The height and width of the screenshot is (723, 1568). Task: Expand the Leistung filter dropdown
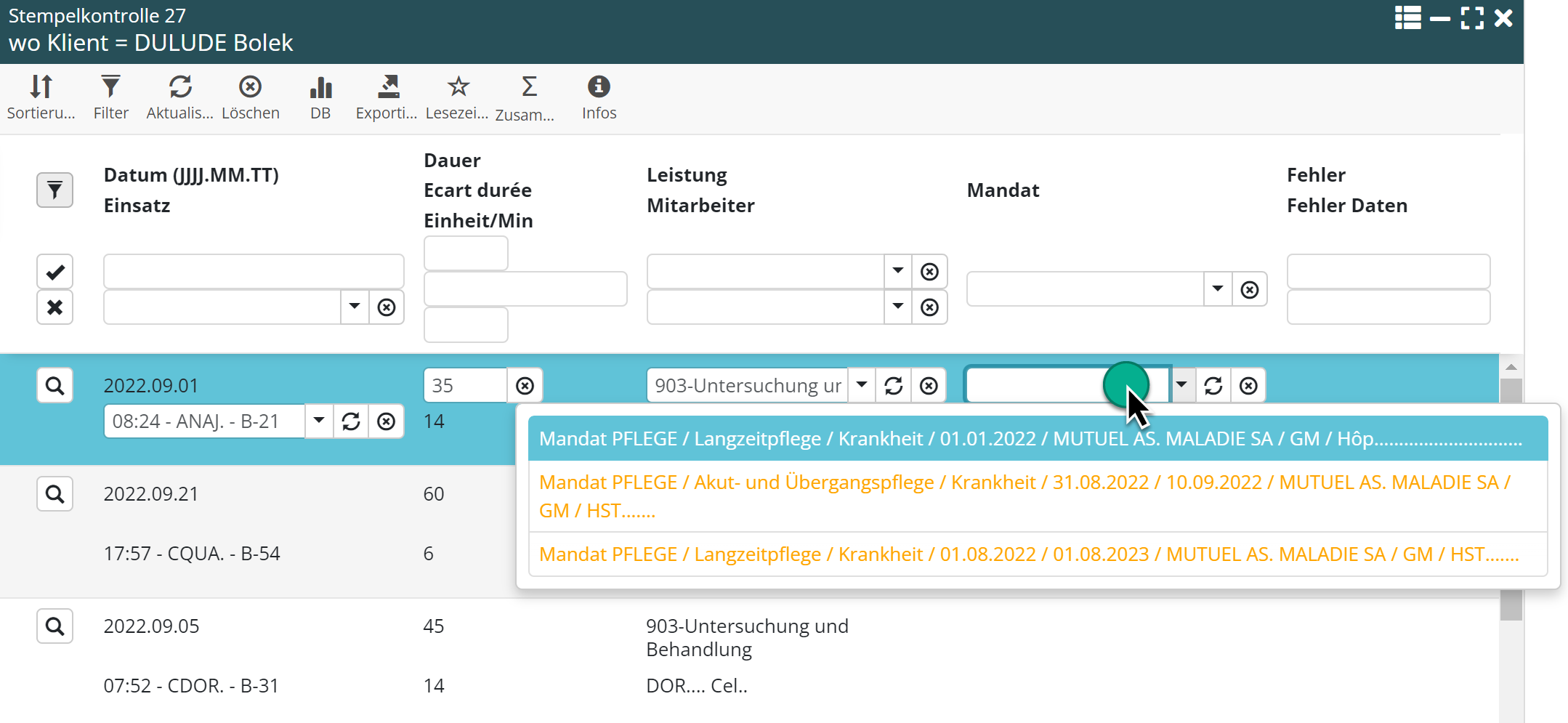pos(898,271)
